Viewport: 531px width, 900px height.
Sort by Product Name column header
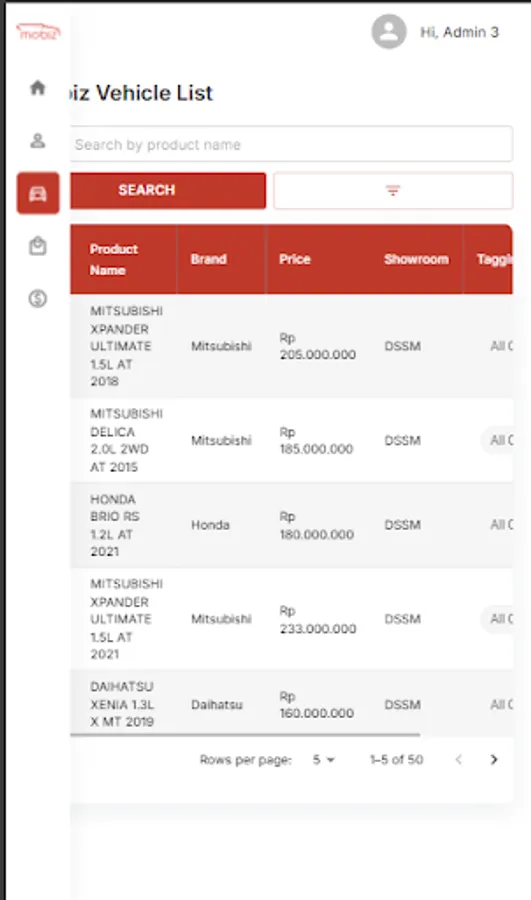tap(114, 259)
